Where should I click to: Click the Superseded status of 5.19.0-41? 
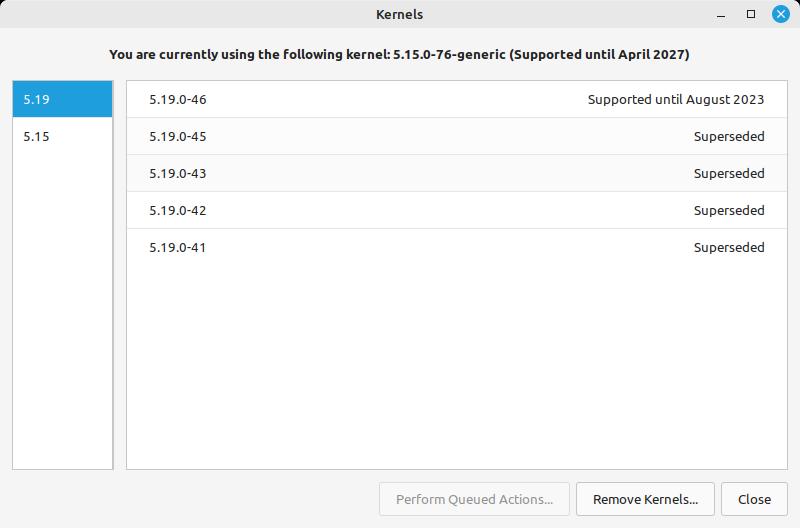pyautogui.click(x=729, y=247)
